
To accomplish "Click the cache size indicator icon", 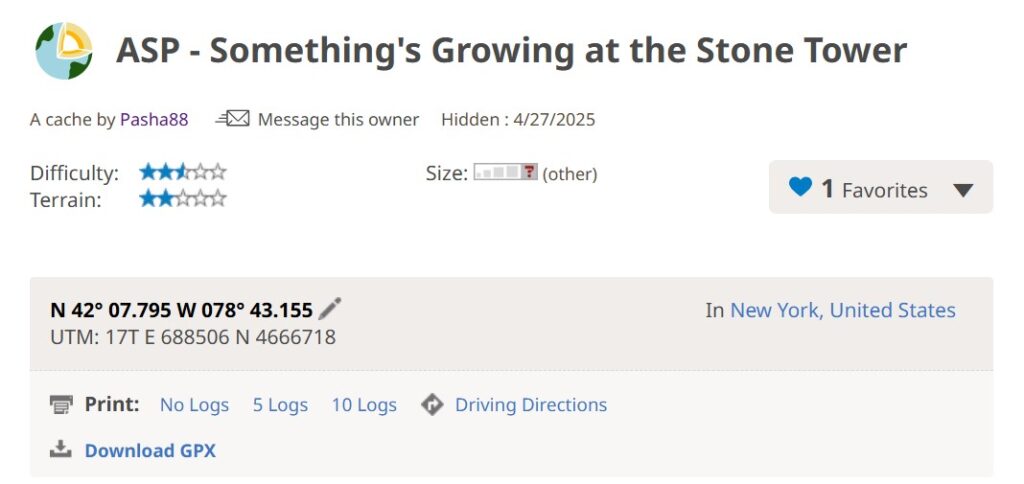I will point(505,172).
